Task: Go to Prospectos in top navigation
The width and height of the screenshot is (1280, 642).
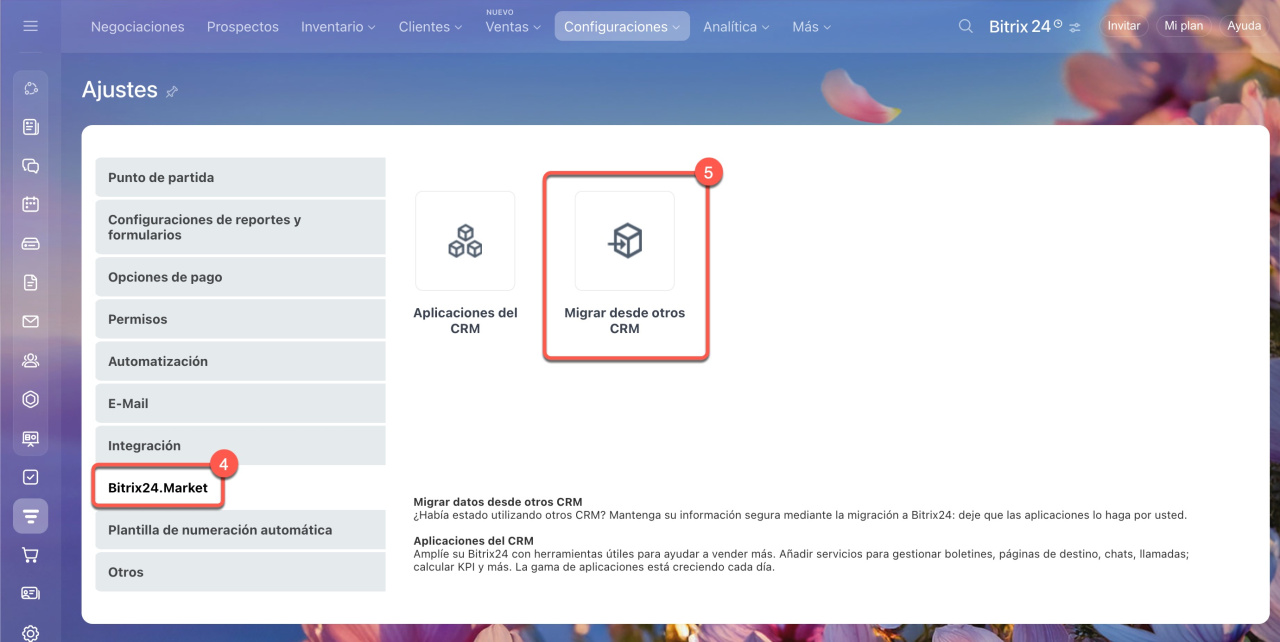Action: click(x=243, y=27)
